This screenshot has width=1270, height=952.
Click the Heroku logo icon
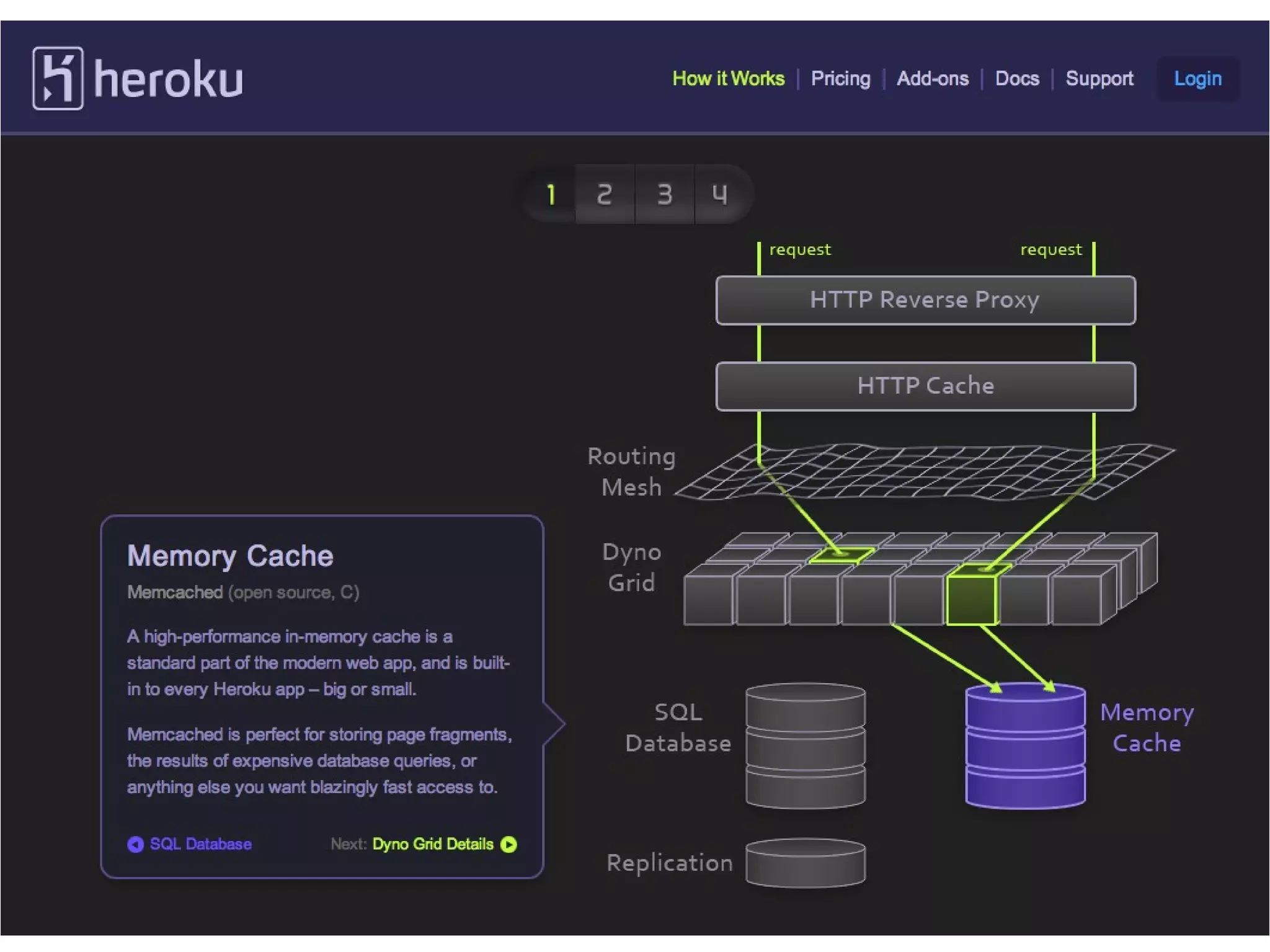click(x=58, y=79)
